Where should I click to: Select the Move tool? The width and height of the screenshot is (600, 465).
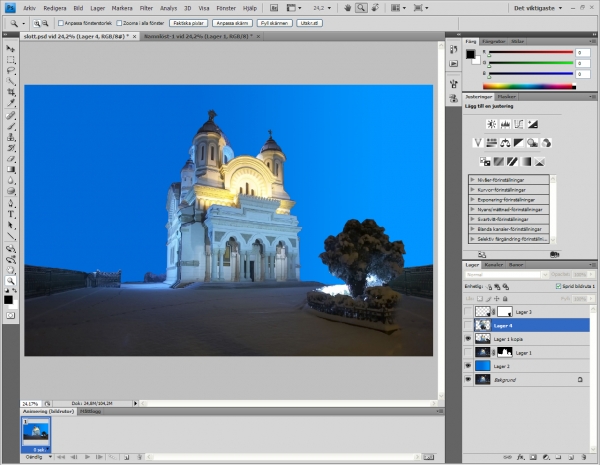click(x=11, y=49)
